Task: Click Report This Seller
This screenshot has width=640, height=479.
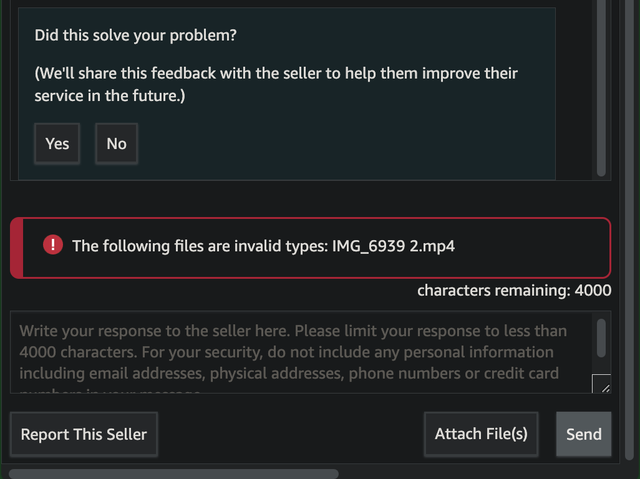Action: pyautogui.click(x=84, y=434)
